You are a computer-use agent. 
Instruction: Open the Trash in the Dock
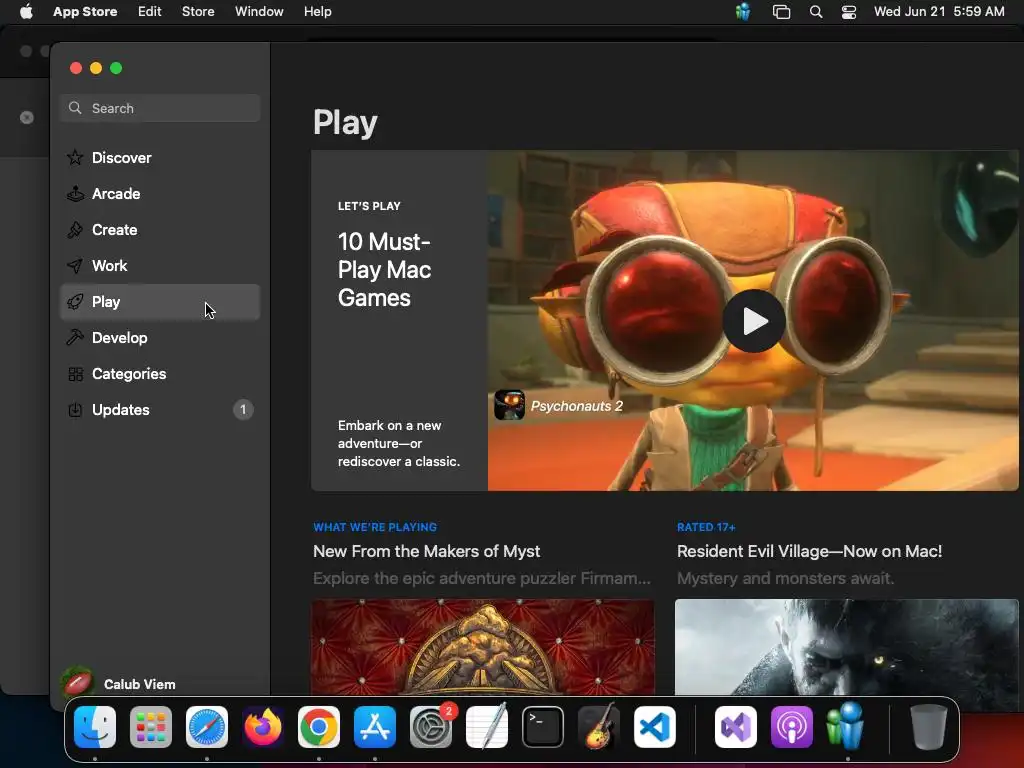point(929,727)
